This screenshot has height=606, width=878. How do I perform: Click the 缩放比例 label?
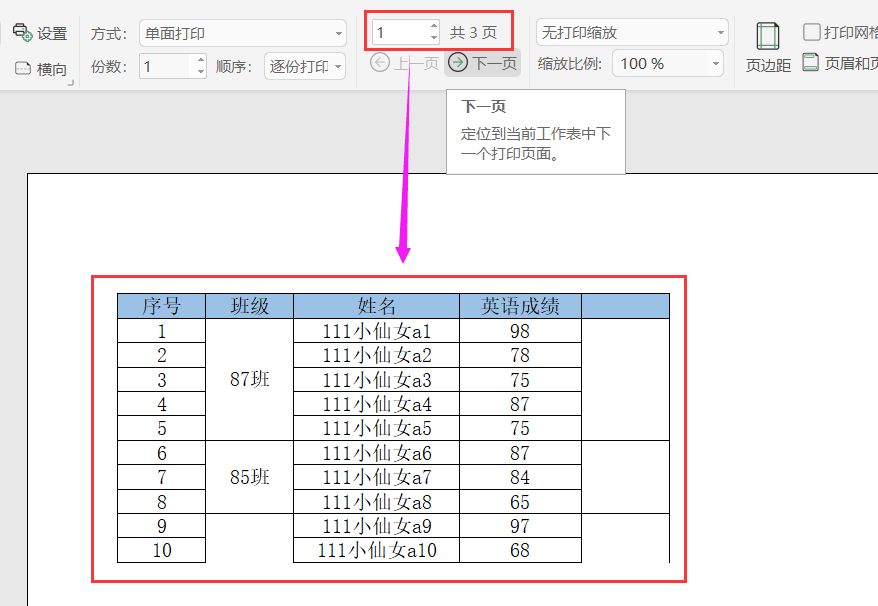click(x=569, y=63)
